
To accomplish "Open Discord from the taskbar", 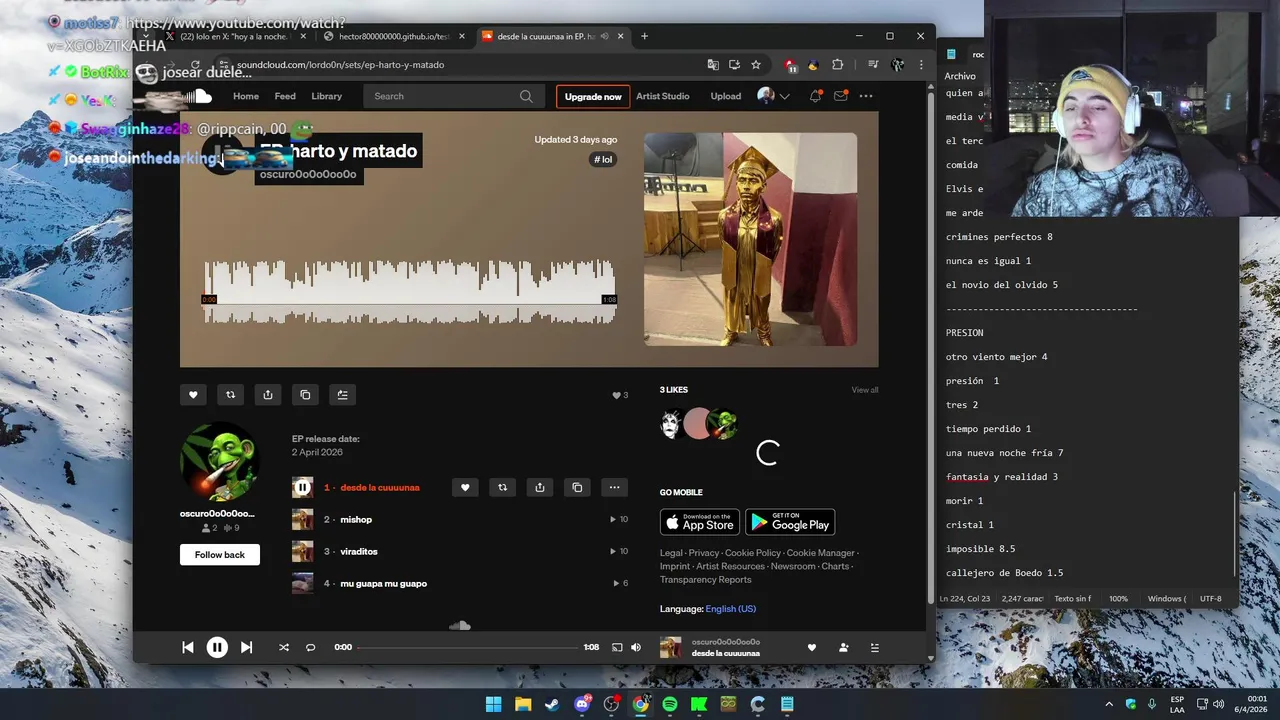I will [582, 704].
